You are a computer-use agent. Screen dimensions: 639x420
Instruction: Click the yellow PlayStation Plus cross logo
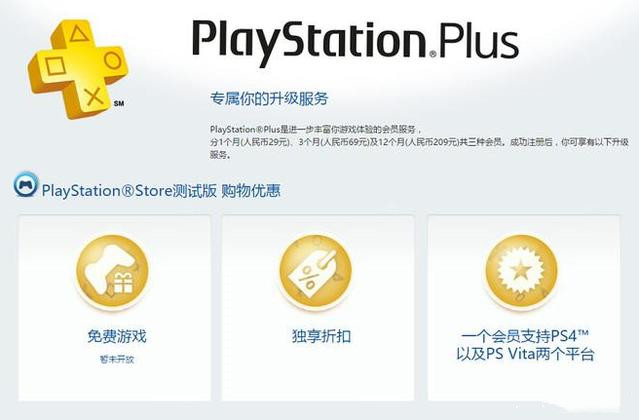[77, 69]
